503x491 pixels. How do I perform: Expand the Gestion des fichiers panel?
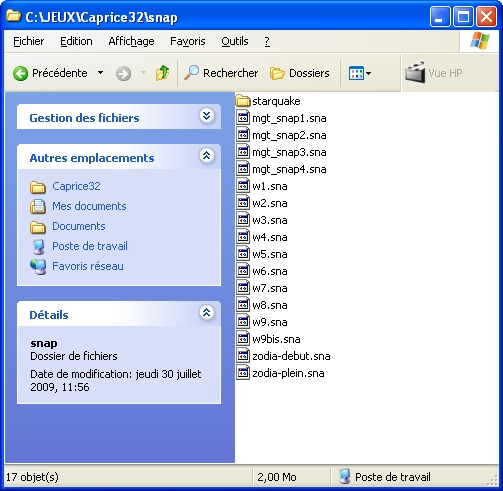click(x=207, y=116)
